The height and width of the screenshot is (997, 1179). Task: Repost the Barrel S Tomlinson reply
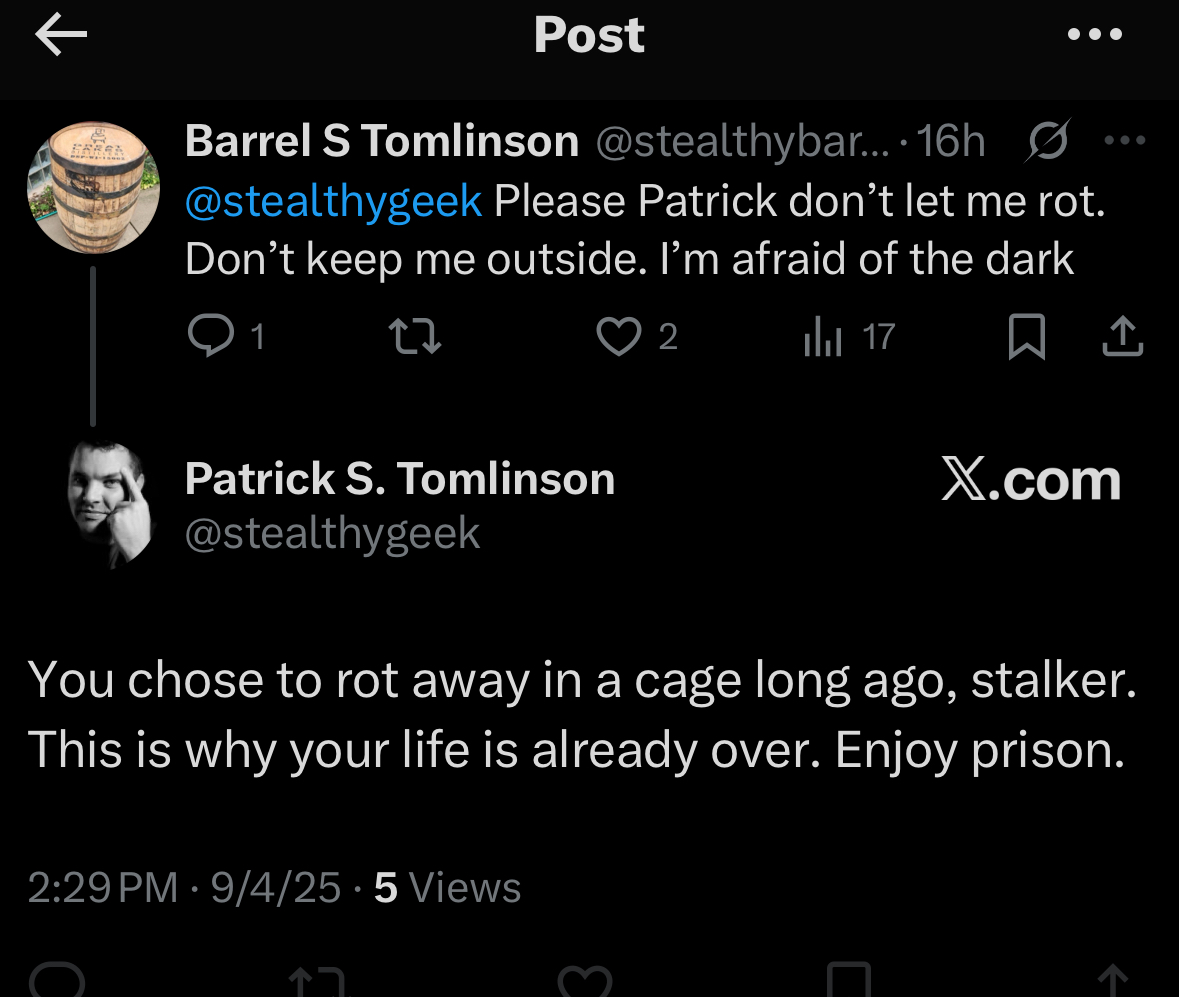pos(414,336)
